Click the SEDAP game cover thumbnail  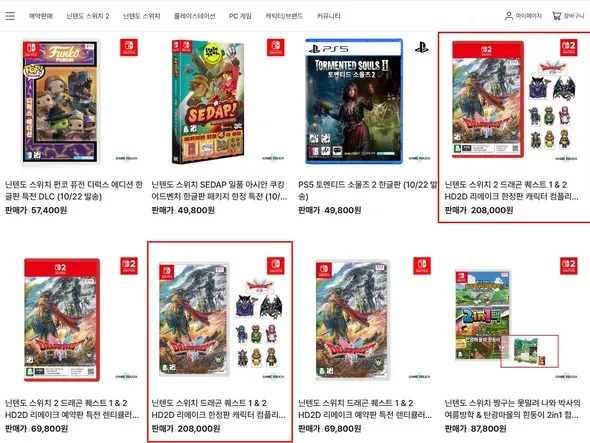(x=208, y=102)
